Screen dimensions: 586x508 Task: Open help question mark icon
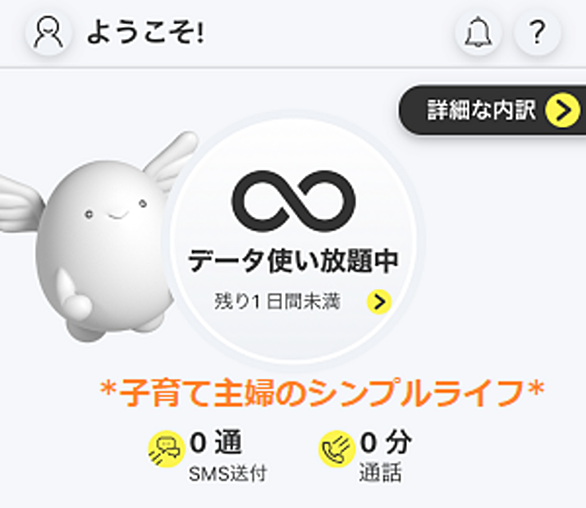537,33
